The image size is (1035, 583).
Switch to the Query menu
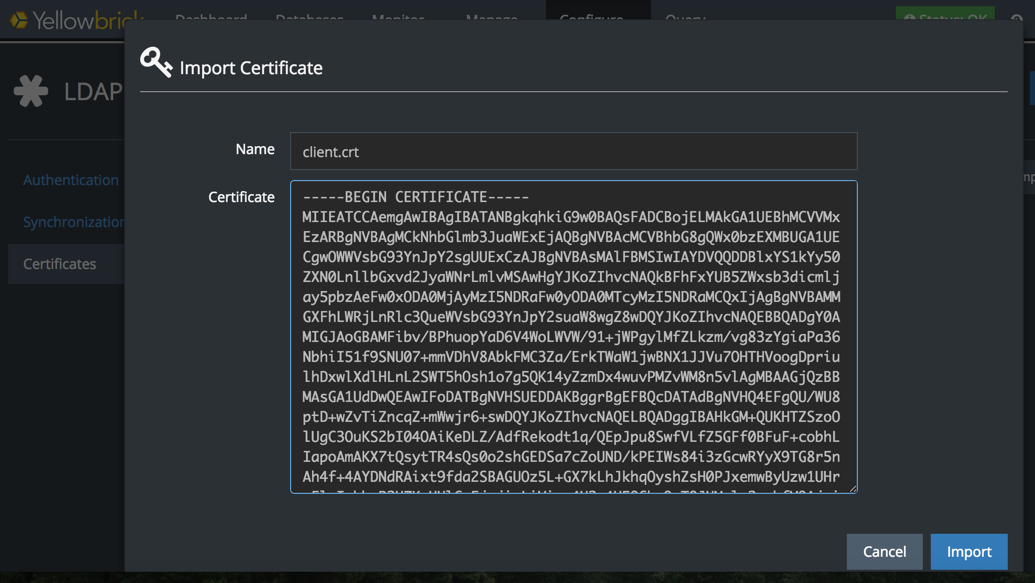pos(685,17)
